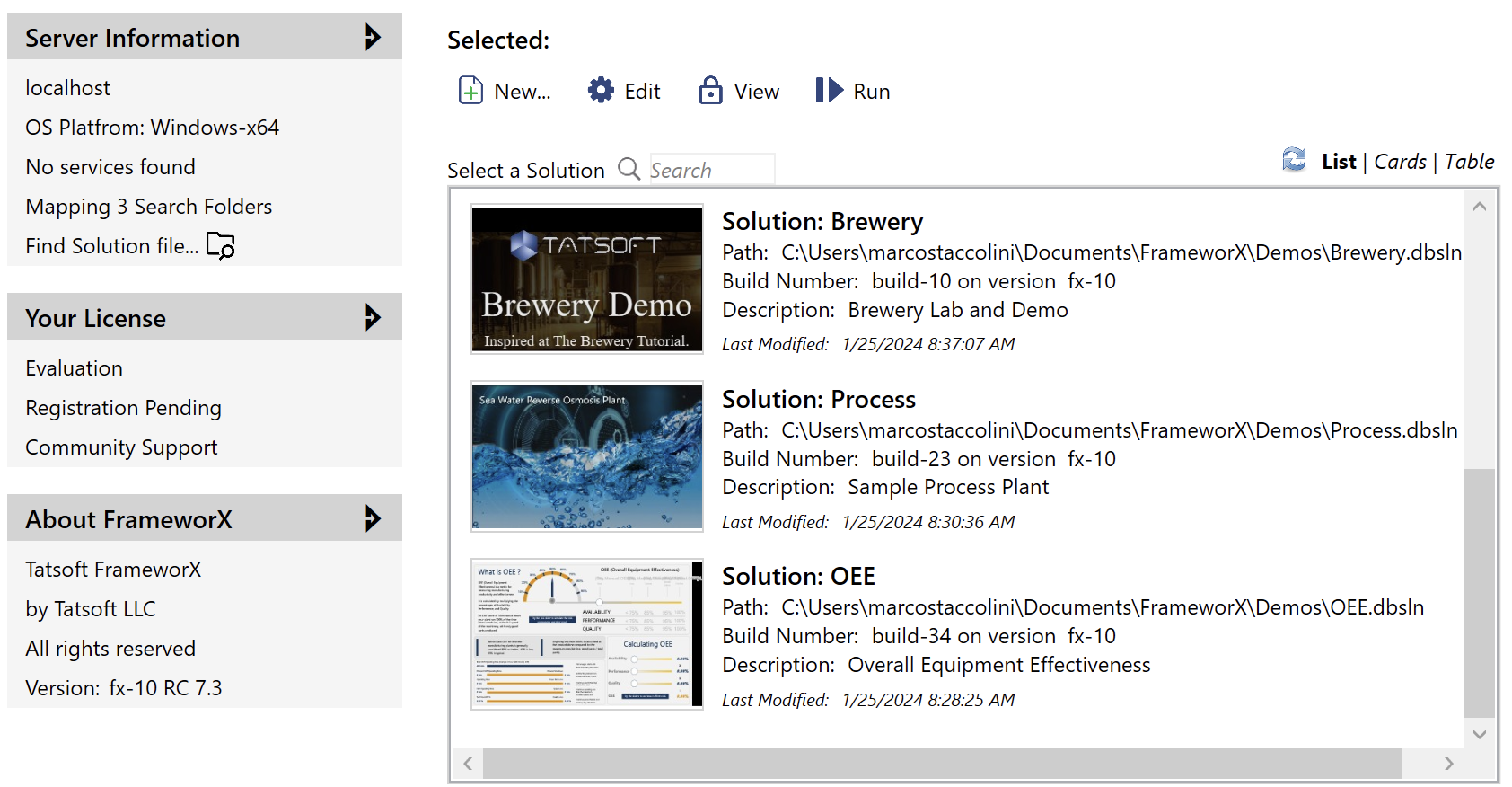Image resolution: width=1512 pixels, height=787 pixels.
Task: Open the Community Support link
Action: [121, 447]
